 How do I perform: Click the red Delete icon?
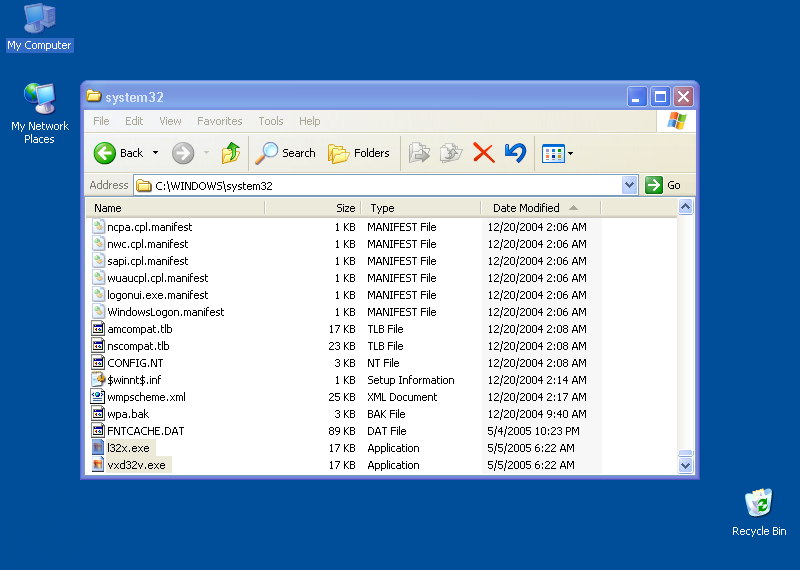tap(484, 153)
